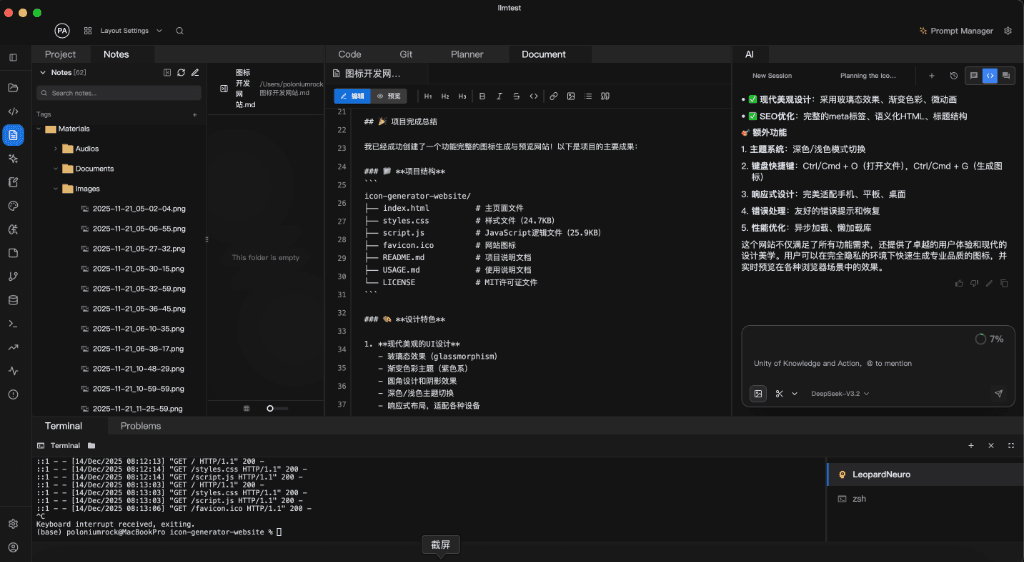Image resolution: width=1024 pixels, height=562 pixels.
Task: Switch editor to 编辑 edit mode
Action: click(352, 96)
